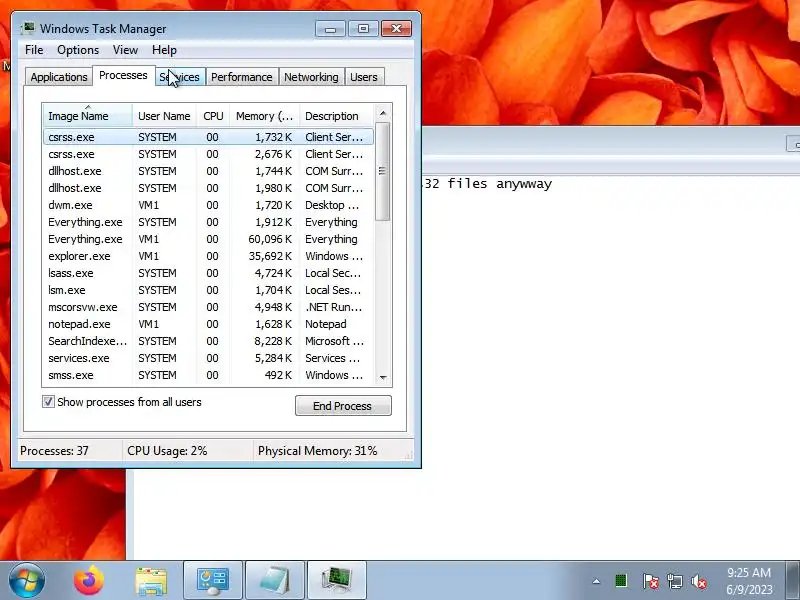This screenshot has height=600, width=800.
Task: Open the Performance tab
Action: pos(242,77)
